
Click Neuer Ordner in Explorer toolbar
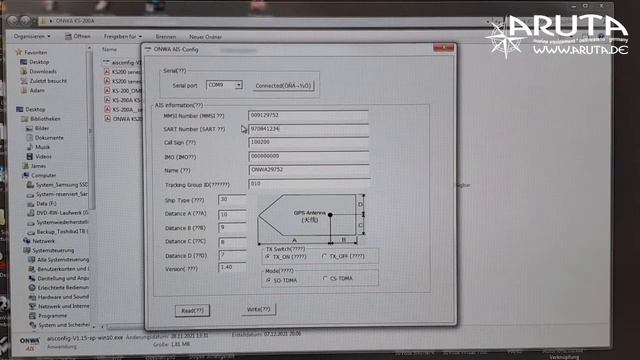point(205,37)
